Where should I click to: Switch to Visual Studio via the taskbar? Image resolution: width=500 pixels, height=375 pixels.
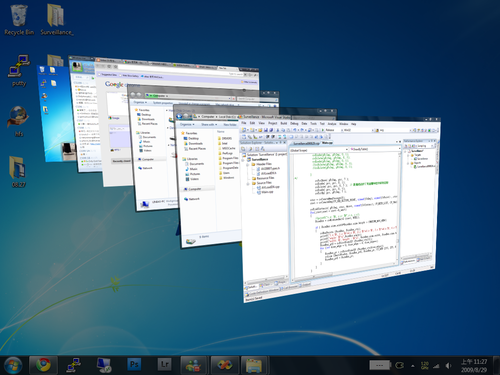[225, 365]
